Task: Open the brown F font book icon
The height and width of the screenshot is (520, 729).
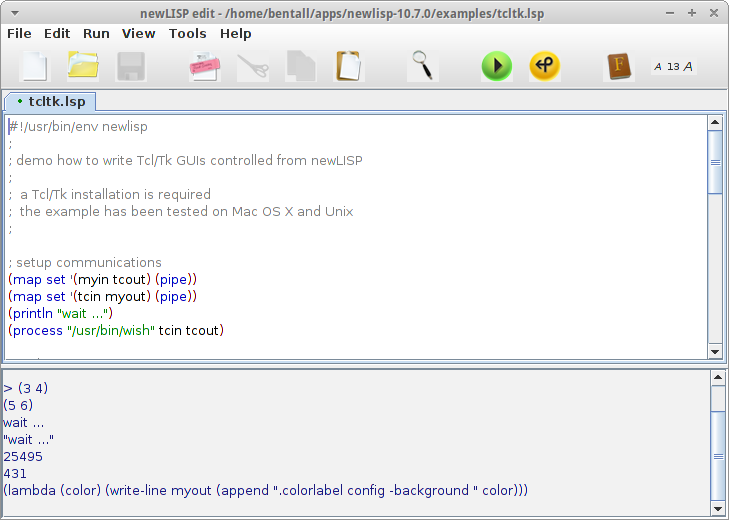Action: (x=619, y=67)
